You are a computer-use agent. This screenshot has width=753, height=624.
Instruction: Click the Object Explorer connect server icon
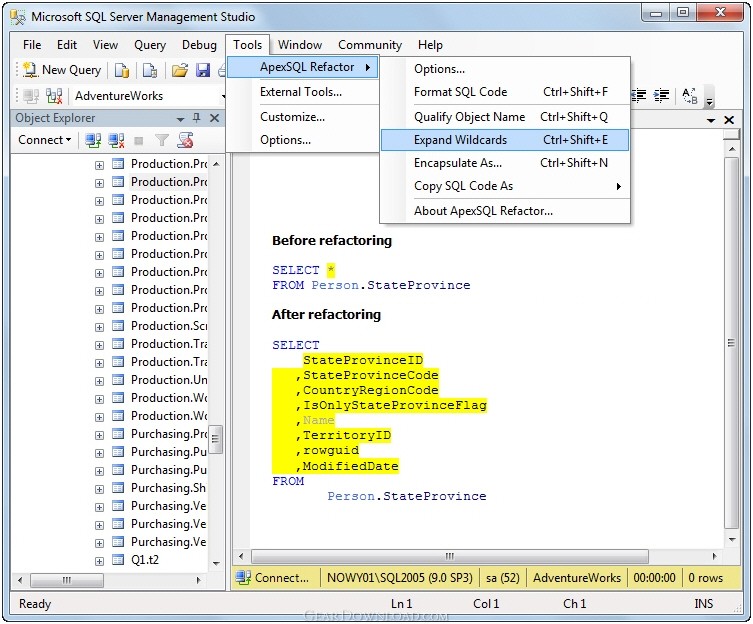(93, 140)
